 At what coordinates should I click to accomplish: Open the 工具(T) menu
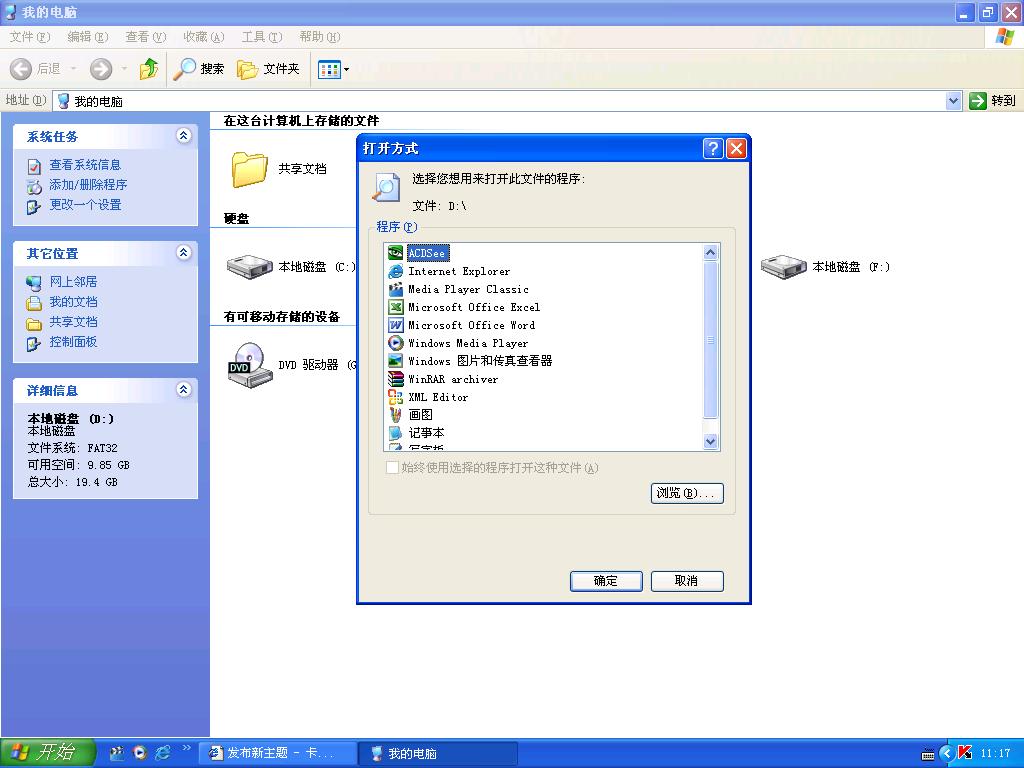262,37
